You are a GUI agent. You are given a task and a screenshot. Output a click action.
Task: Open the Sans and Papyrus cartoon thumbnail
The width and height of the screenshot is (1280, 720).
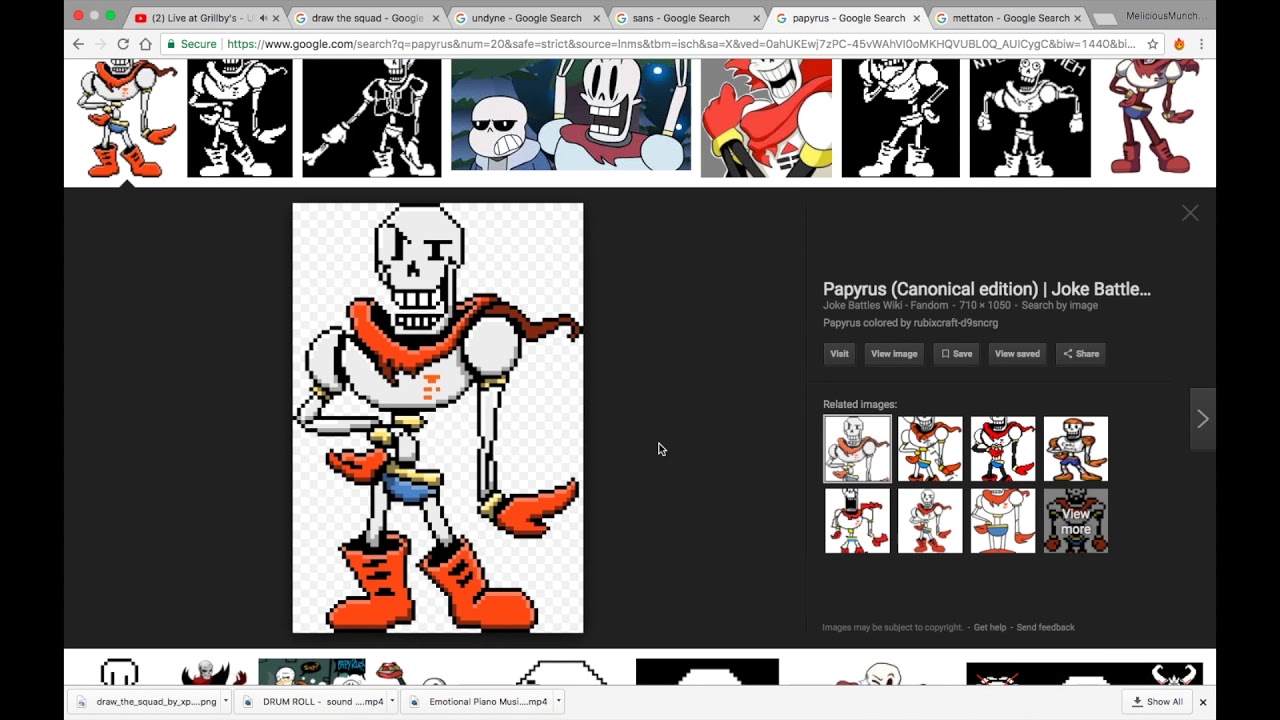[571, 114]
